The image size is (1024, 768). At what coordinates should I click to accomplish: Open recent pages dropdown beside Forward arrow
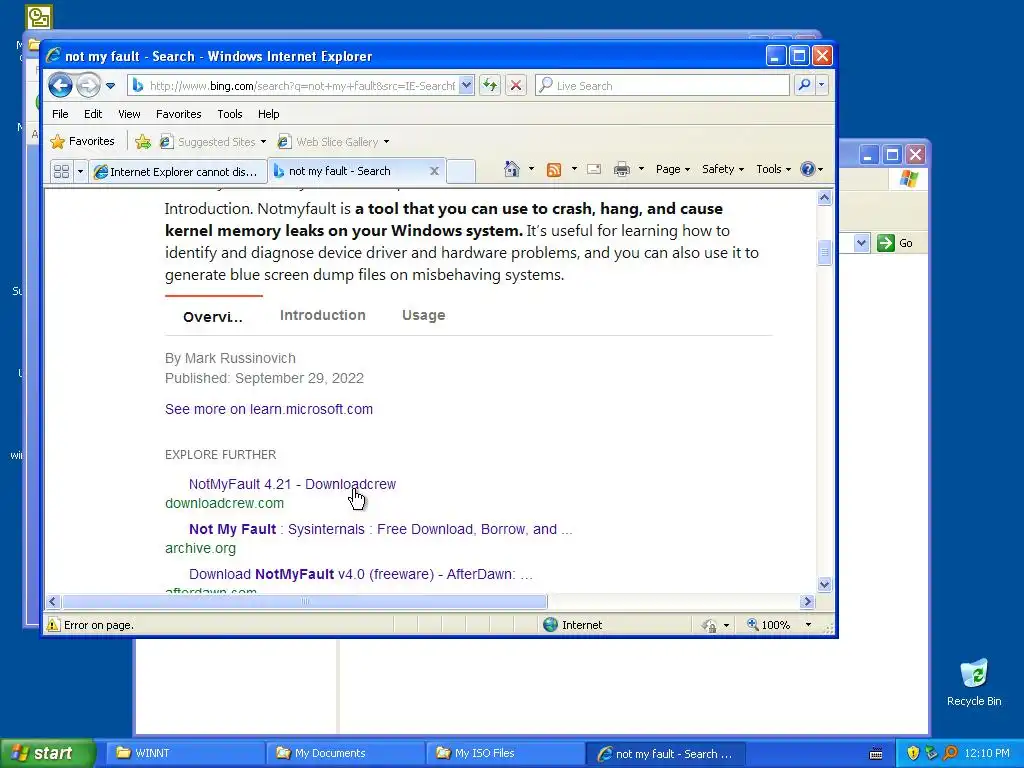click(x=110, y=86)
